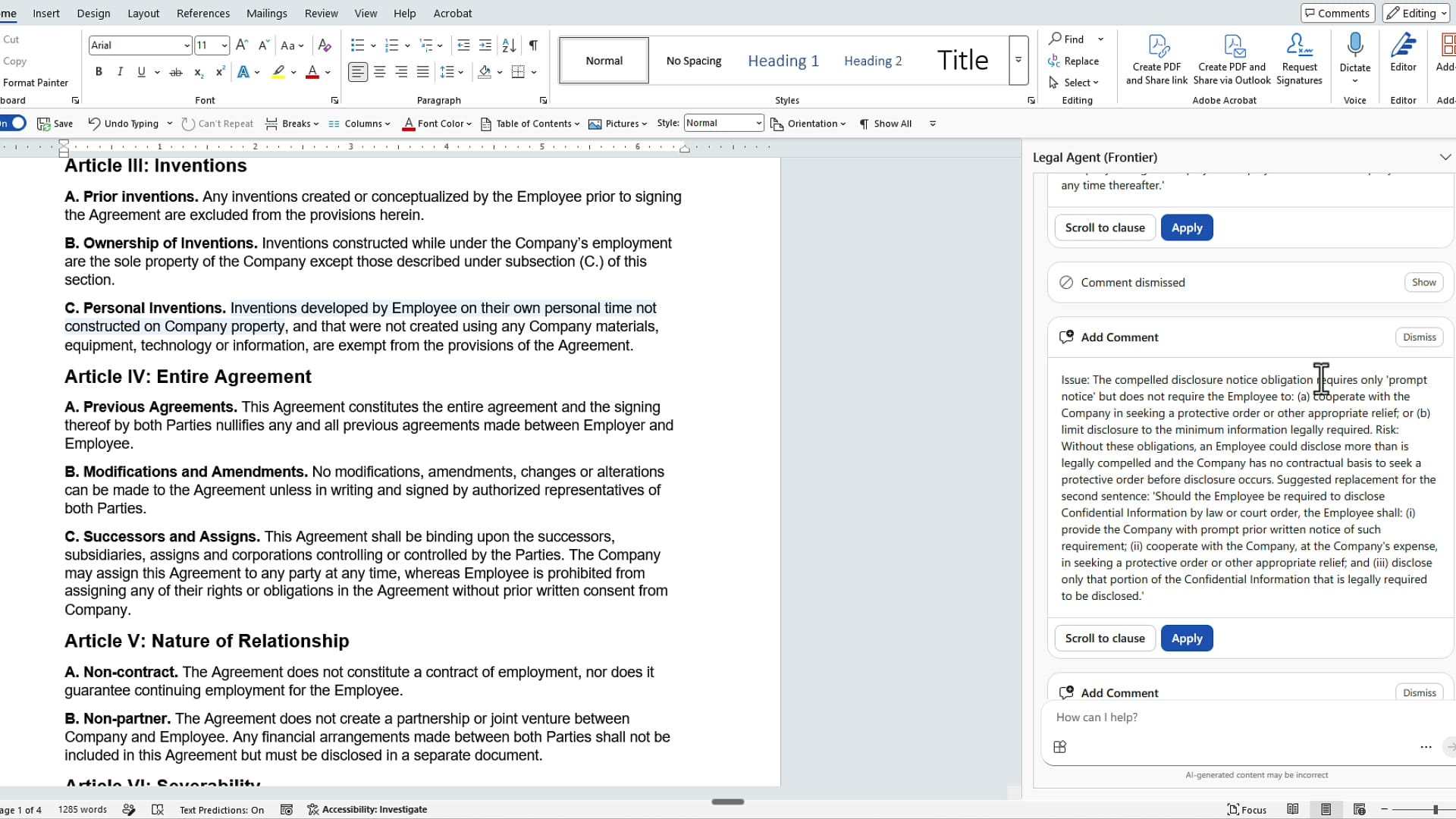Open the Style combo box Normal
1456x819 pixels.
pyautogui.click(x=723, y=123)
